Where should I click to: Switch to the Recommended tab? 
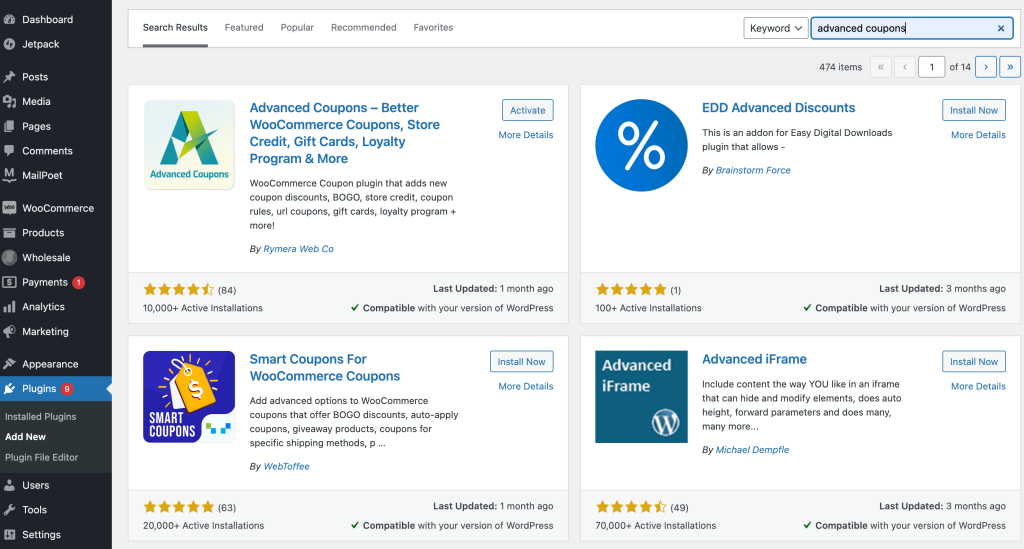[364, 27]
